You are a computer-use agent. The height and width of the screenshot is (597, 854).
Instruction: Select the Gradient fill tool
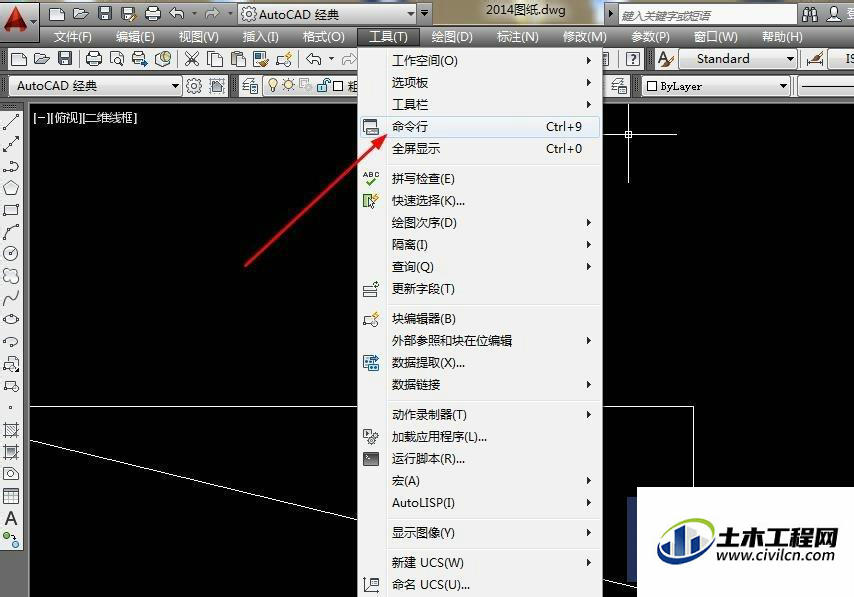pos(11,452)
